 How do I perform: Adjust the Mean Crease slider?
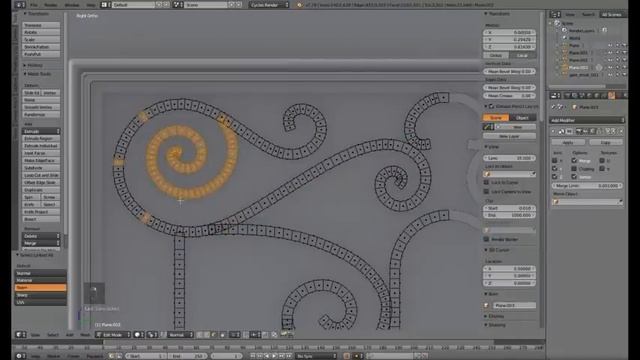click(x=509, y=96)
